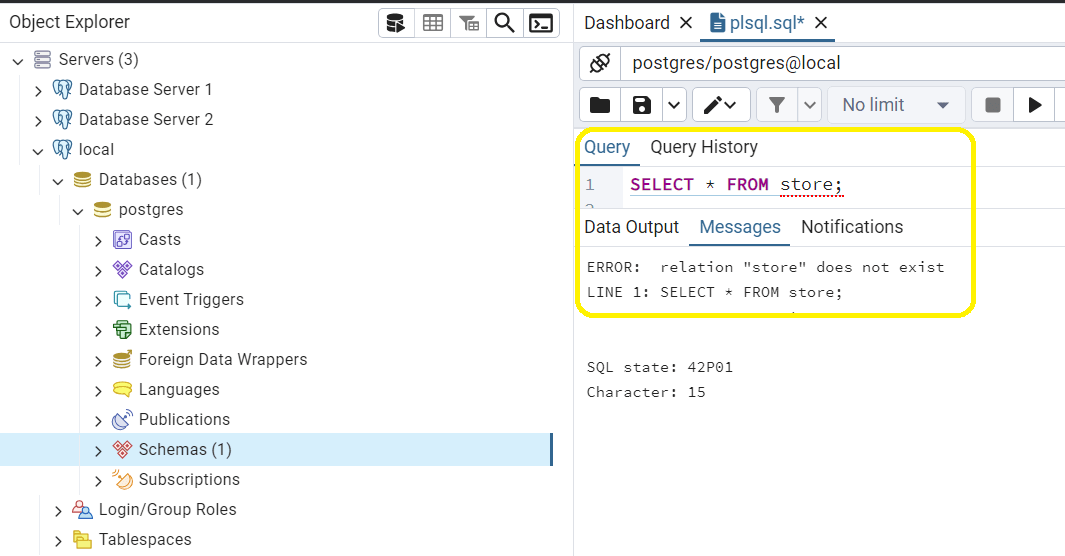
Task: Switch to the Data Output tab
Action: (632, 227)
